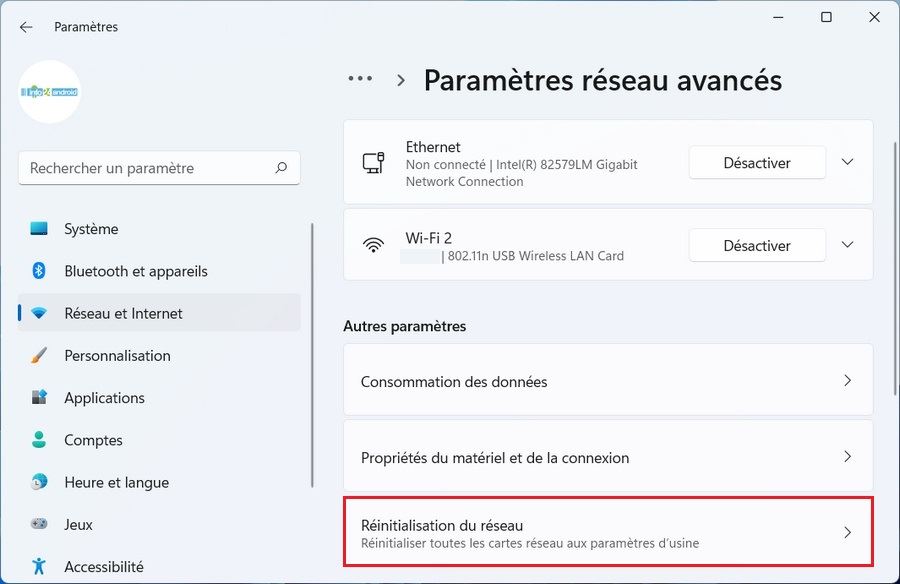Select Système in the sidebar
This screenshot has height=584, width=900.
91,229
